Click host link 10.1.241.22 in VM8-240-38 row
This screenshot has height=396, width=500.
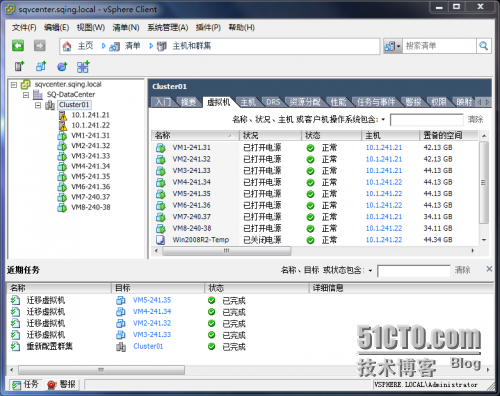click(x=384, y=228)
